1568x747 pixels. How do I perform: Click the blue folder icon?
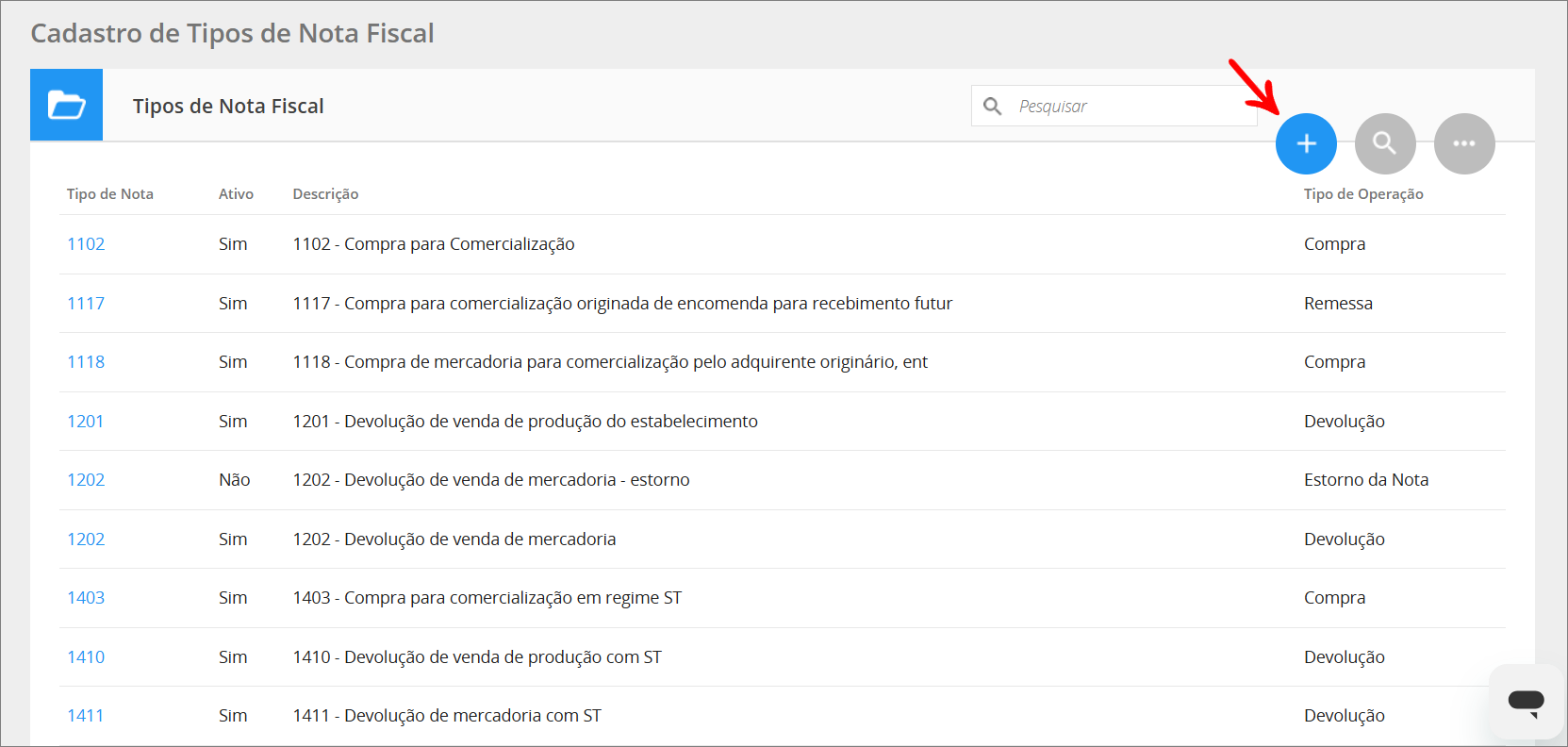(66, 105)
